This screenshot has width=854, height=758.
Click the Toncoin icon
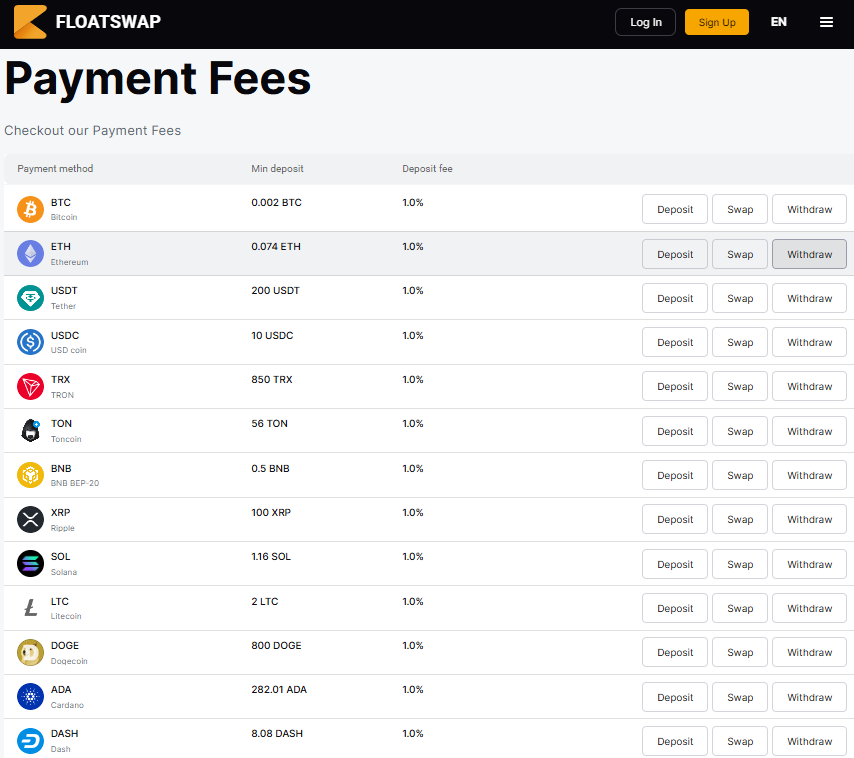tap(30, 431)
